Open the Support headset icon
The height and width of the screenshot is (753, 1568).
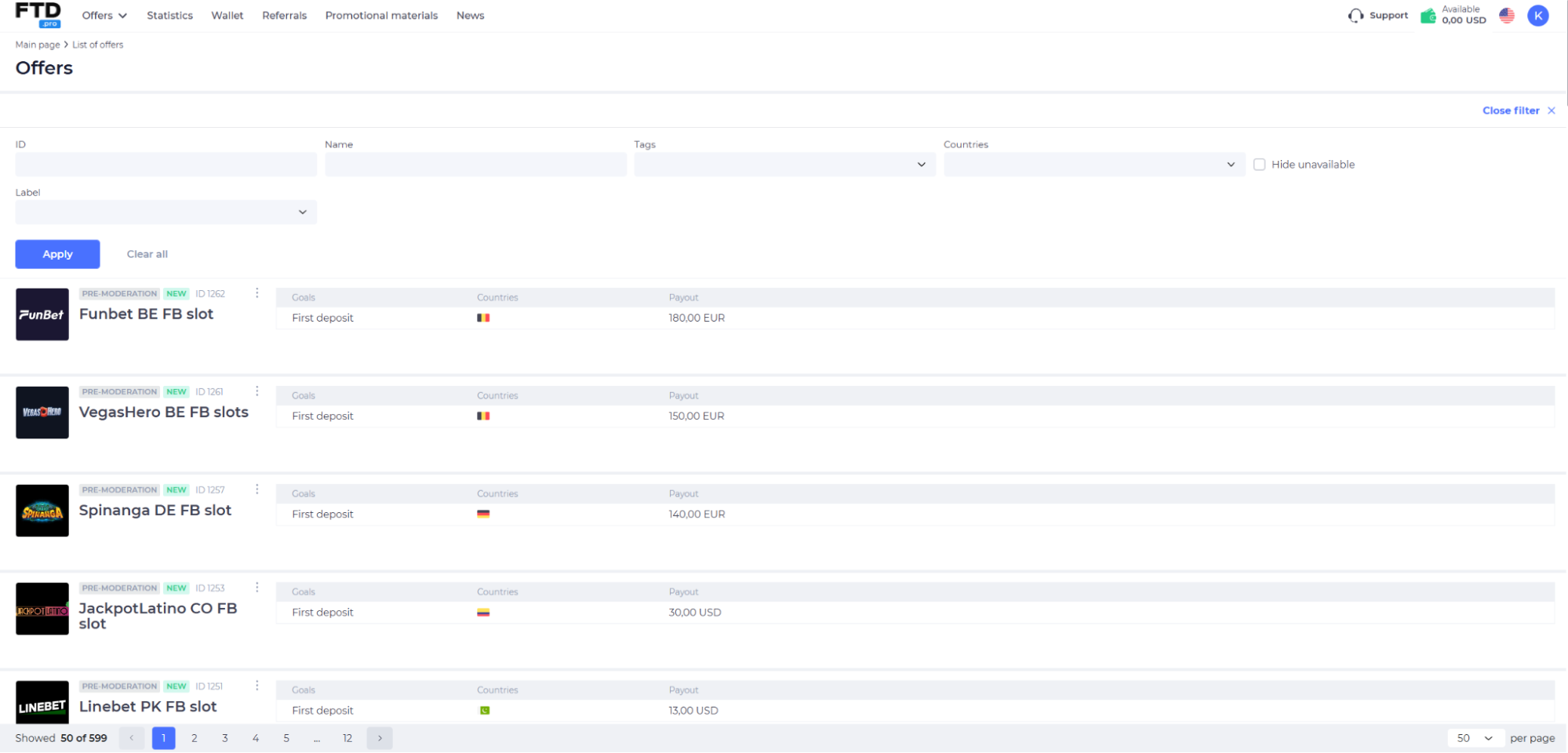[x=1355, y=16]
